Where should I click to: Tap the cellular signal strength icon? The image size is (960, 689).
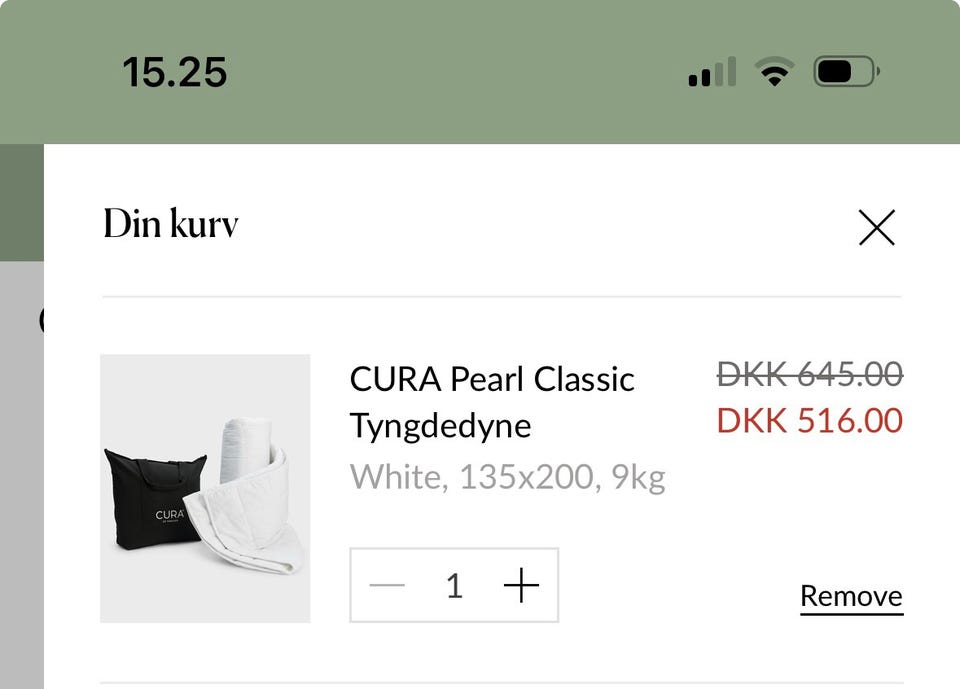[712, 73]
